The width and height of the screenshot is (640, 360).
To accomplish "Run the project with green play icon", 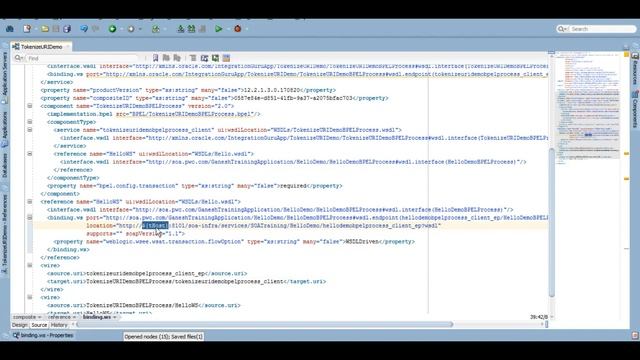I will [219, 29].
